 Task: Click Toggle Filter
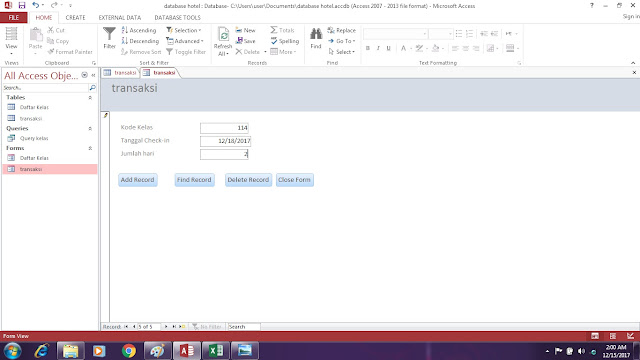tap(186, 52)
